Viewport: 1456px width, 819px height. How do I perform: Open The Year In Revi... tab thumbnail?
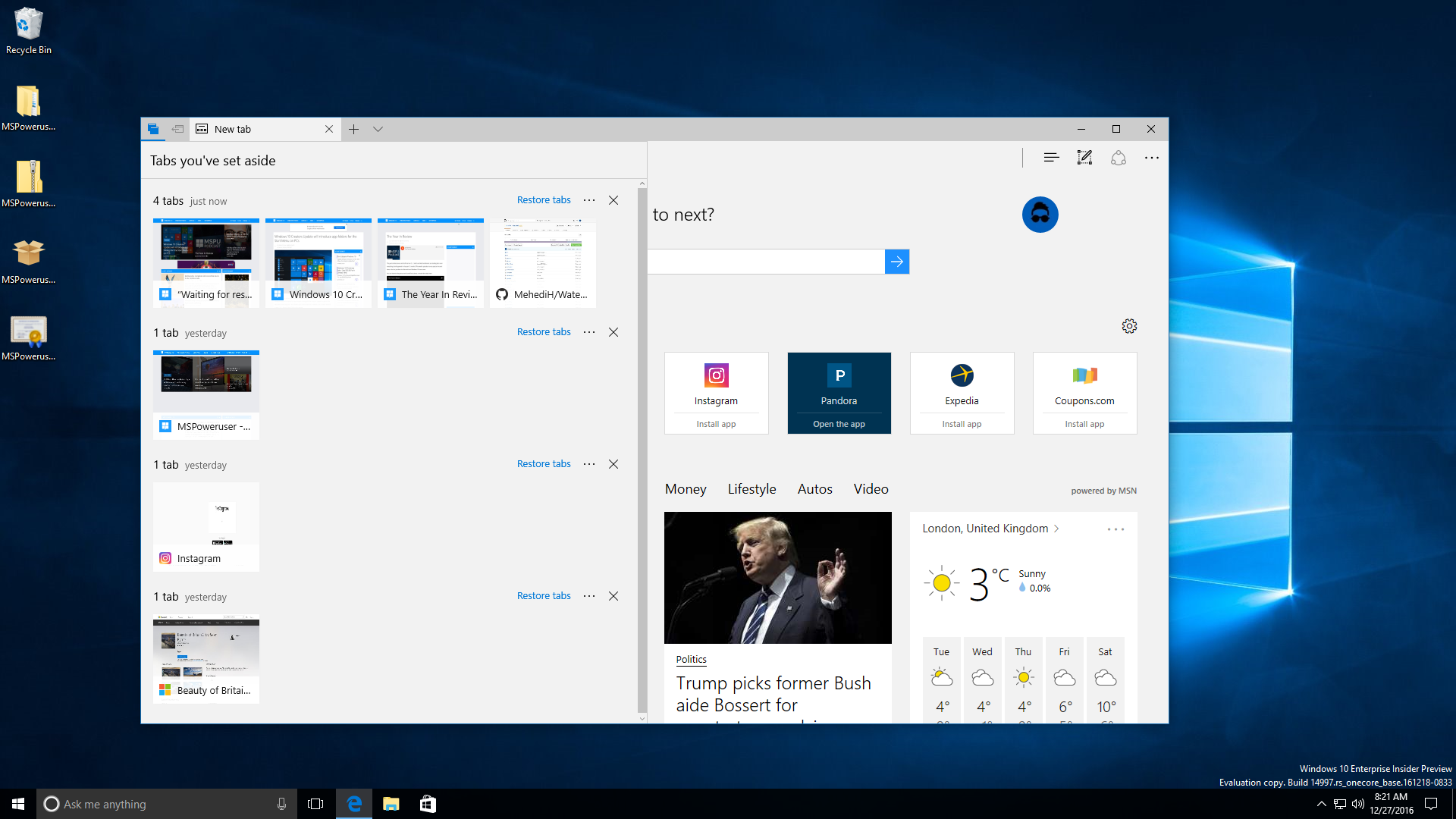tap(431, 262)
